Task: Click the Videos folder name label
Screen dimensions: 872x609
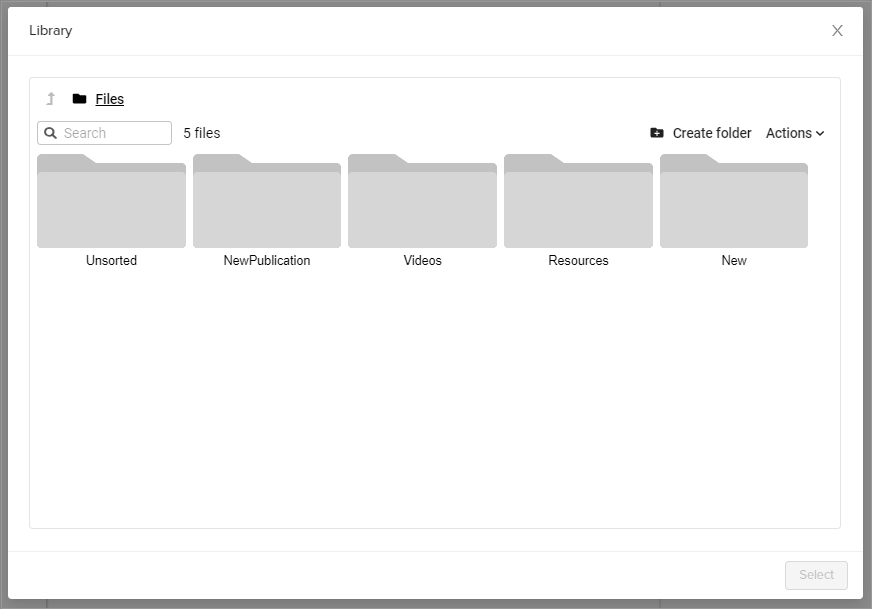Action: click(422, 260)
